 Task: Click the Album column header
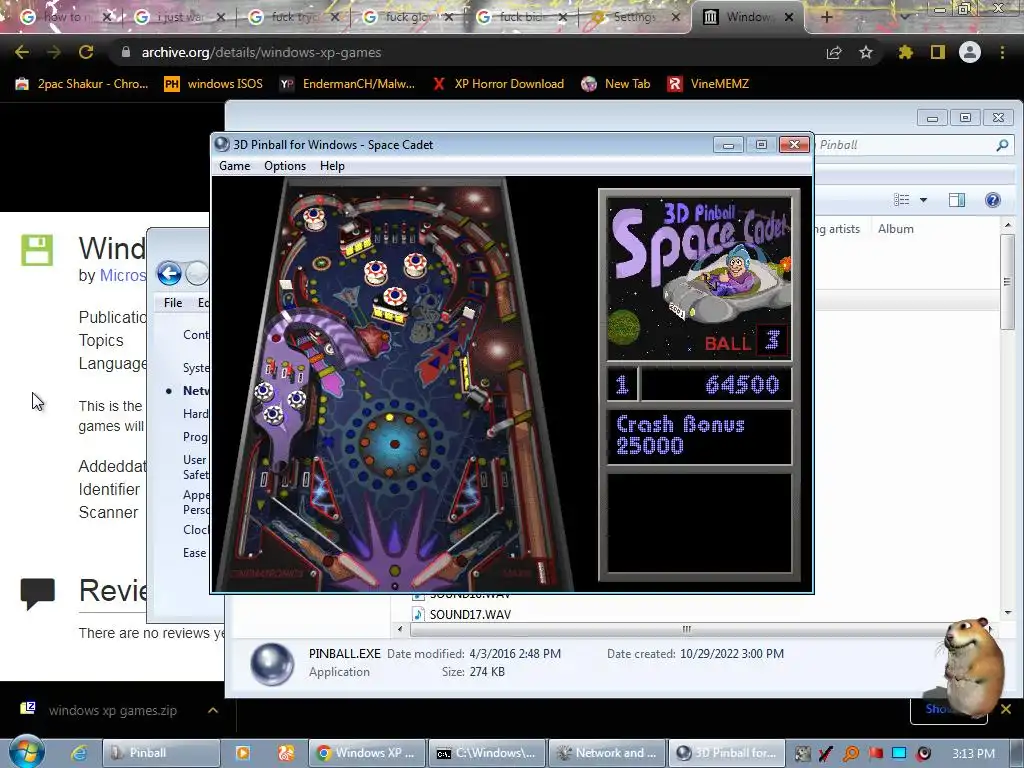895,229
